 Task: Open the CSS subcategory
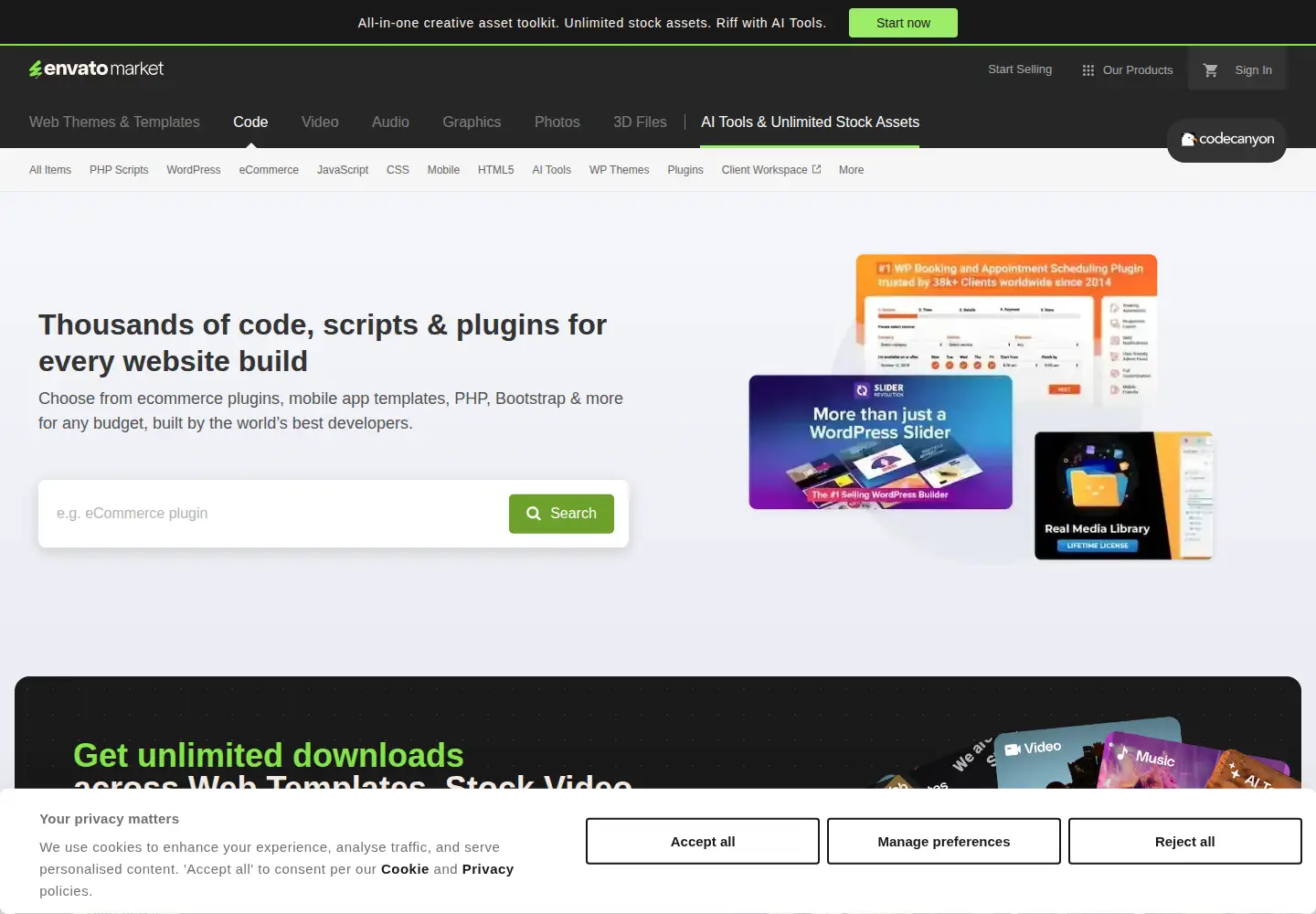coord(398,170)
